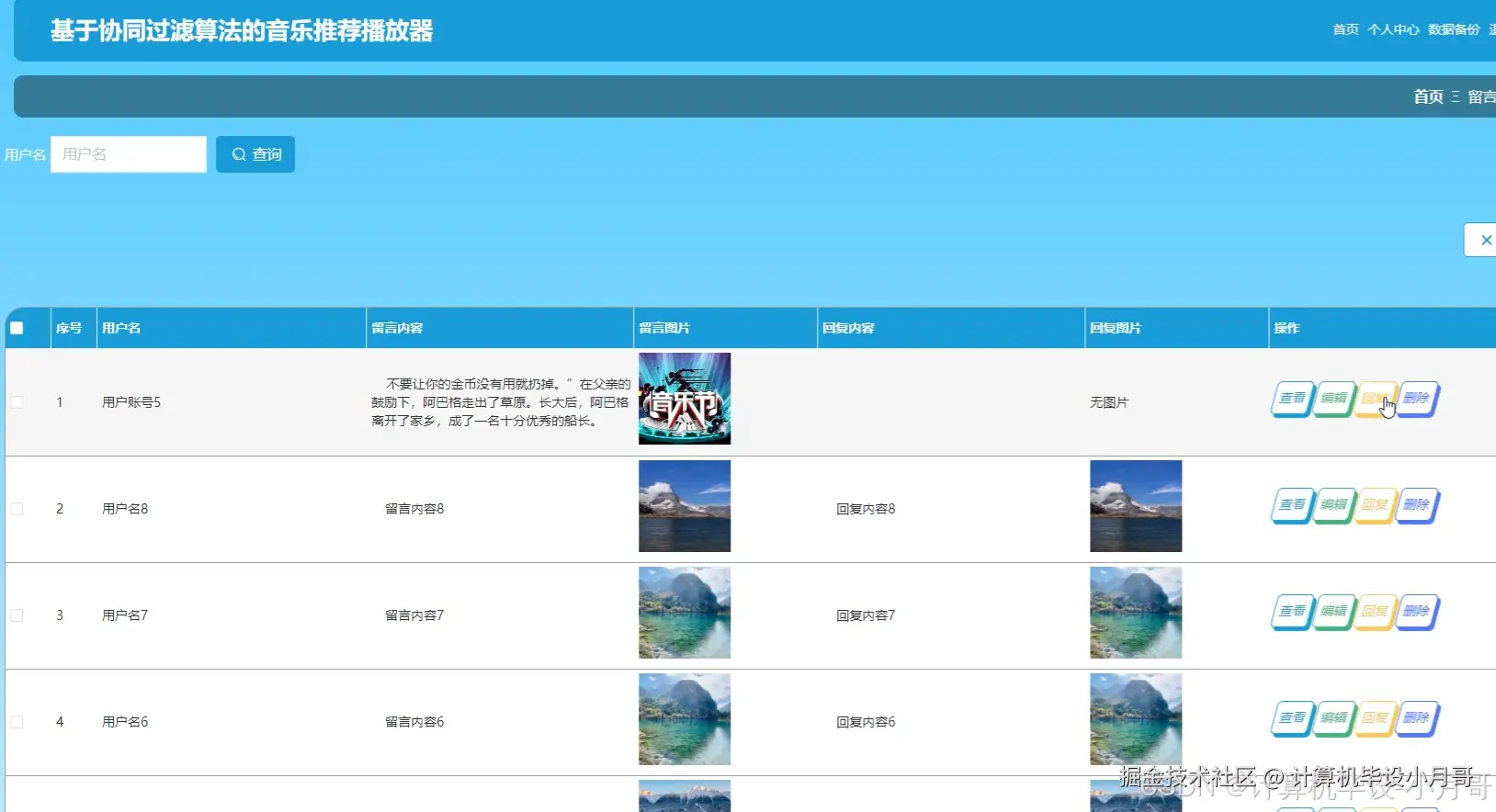Open 个人中心 in the top navigation
This screenshot has height=812, width=1496.
[x=1393, y=29]
